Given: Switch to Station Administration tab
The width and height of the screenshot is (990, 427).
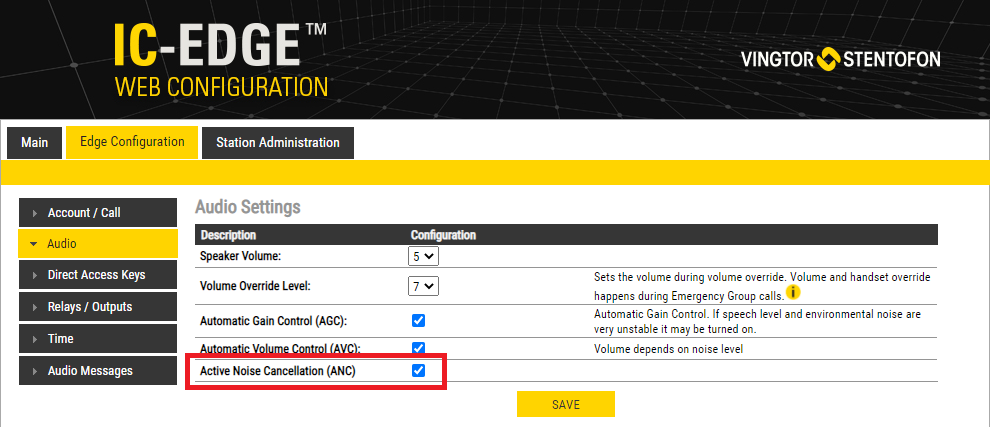Looking at the screenshot, I should click(x=278, y=143).
